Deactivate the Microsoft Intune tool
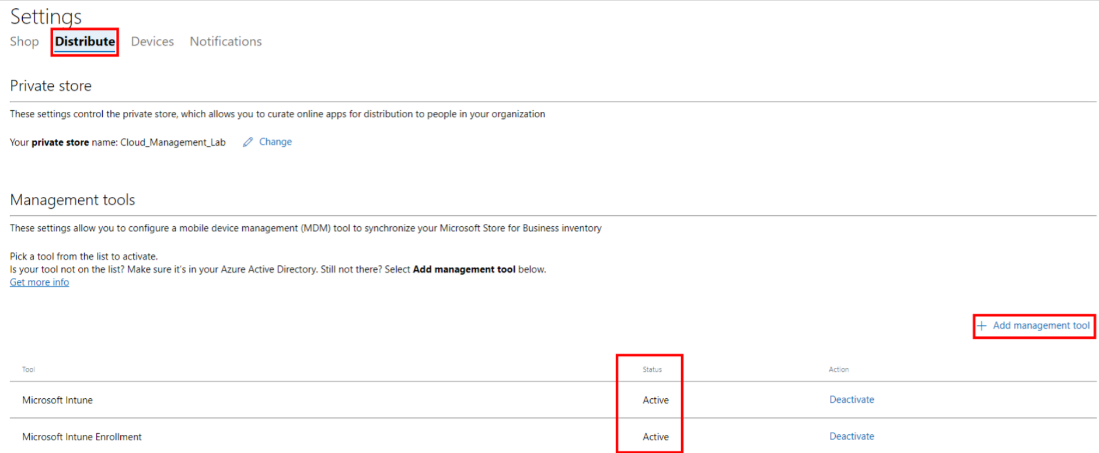The width and height of the screenshot is (1099, 453). [851, 400]
